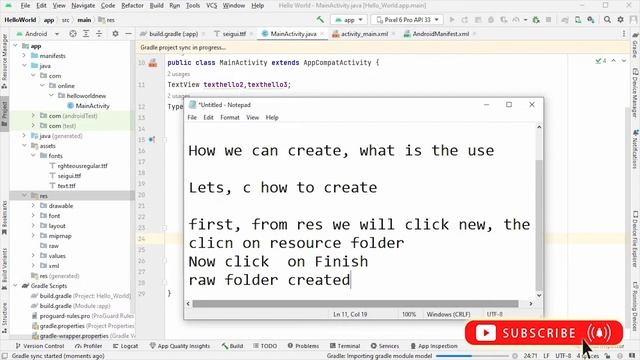Image resolution: width=640 pixels, height=360 pixels.
Task: Open the app run configuration dropdown
Action: click(x=349, y=20)
